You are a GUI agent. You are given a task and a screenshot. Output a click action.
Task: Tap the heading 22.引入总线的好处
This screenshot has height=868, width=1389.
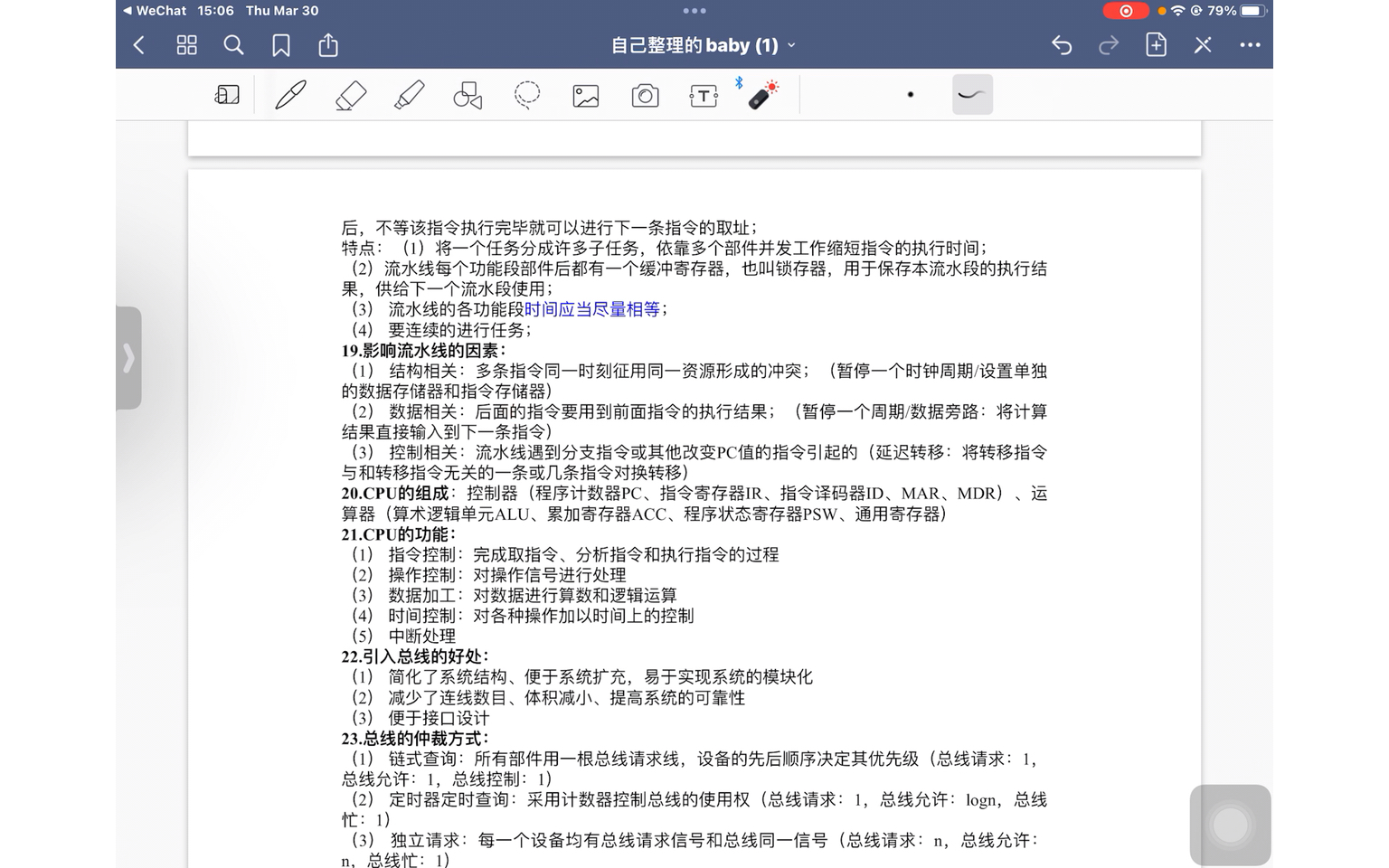pos(415,656)
